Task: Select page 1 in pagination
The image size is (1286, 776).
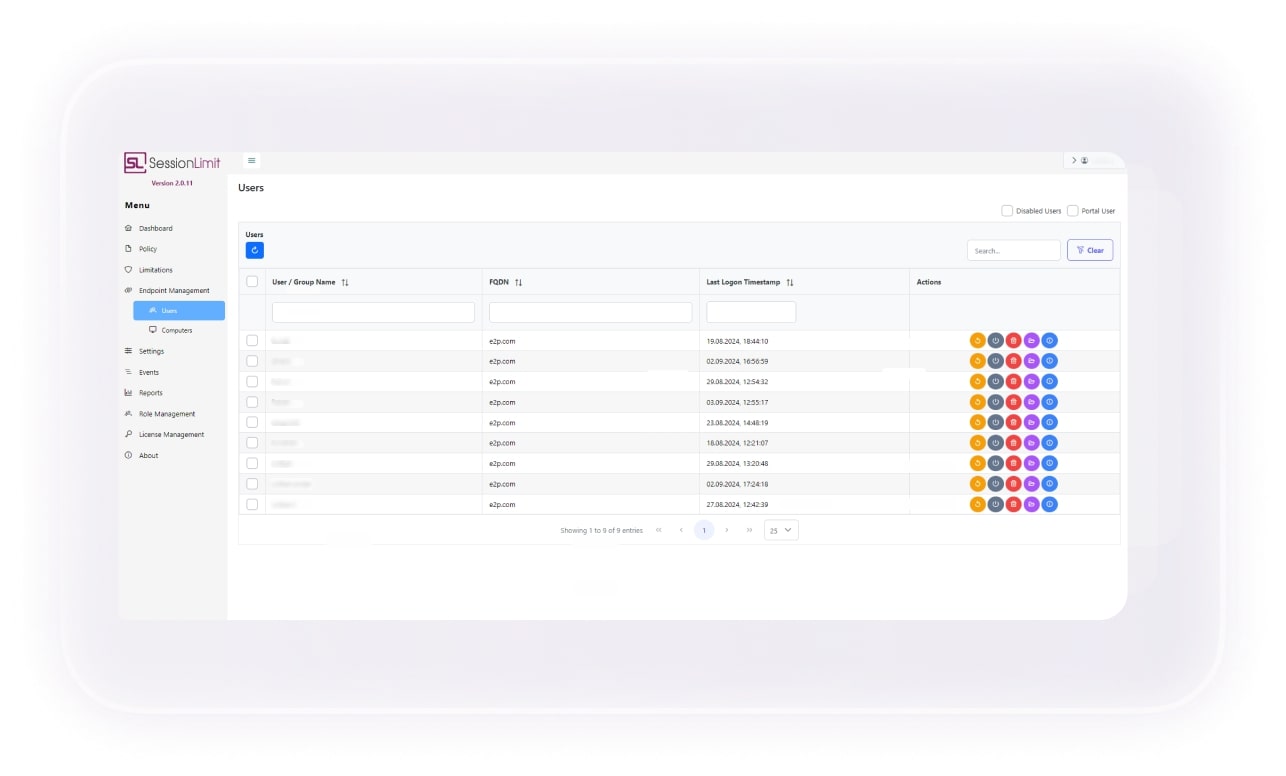Action: (x=704, y=530)
